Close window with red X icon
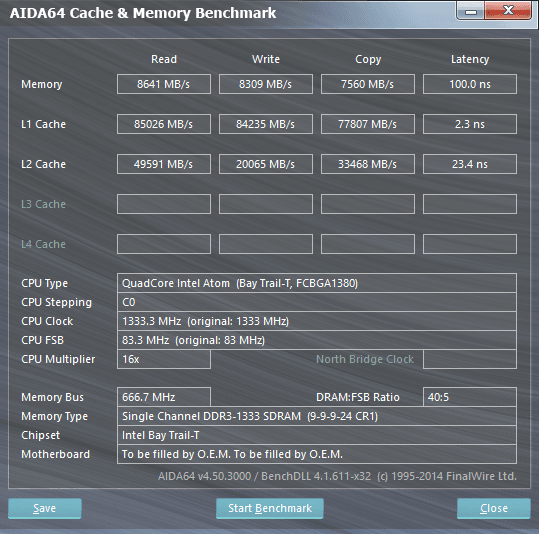 pyautogui.click(x=508, y=11)
